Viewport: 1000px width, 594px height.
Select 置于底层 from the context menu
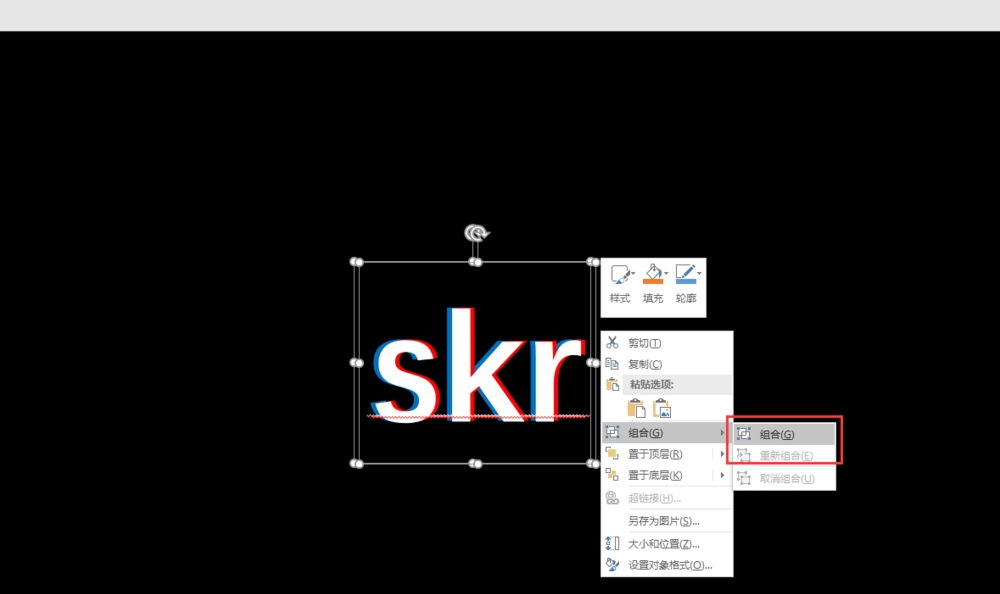click(660, 476)
